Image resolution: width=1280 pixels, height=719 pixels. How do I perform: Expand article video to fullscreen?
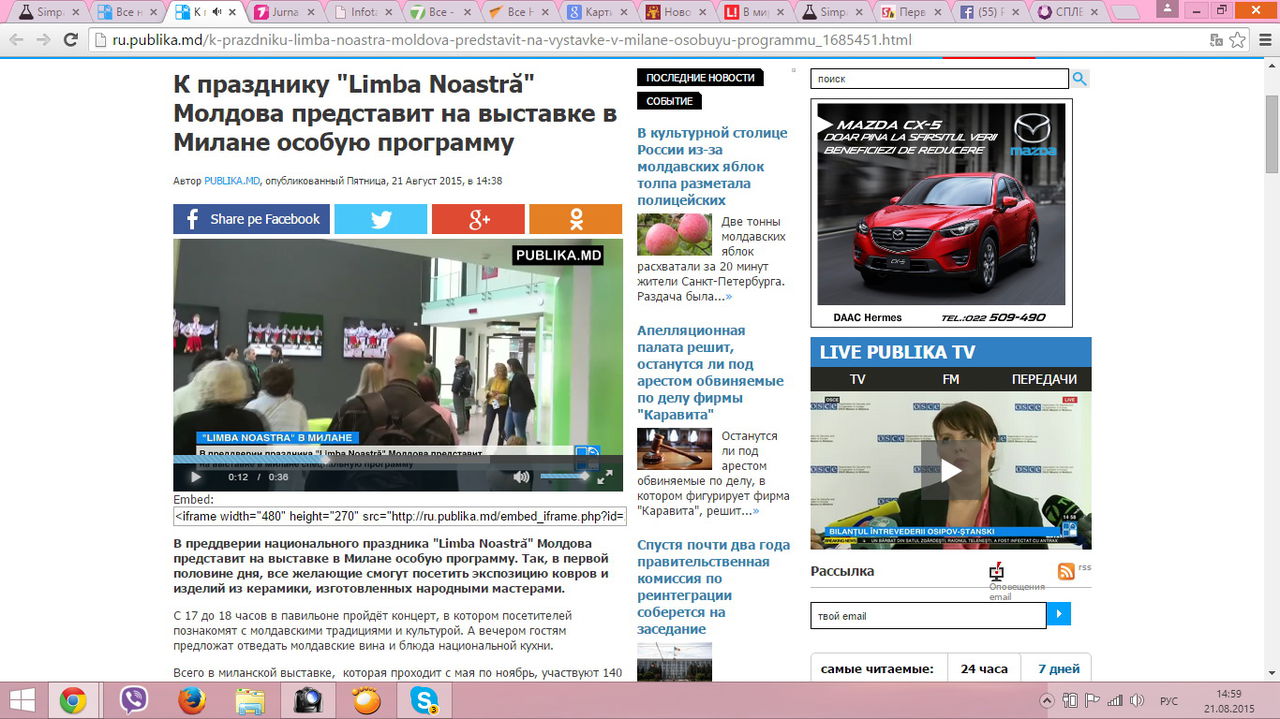click(x=604, y=477)
